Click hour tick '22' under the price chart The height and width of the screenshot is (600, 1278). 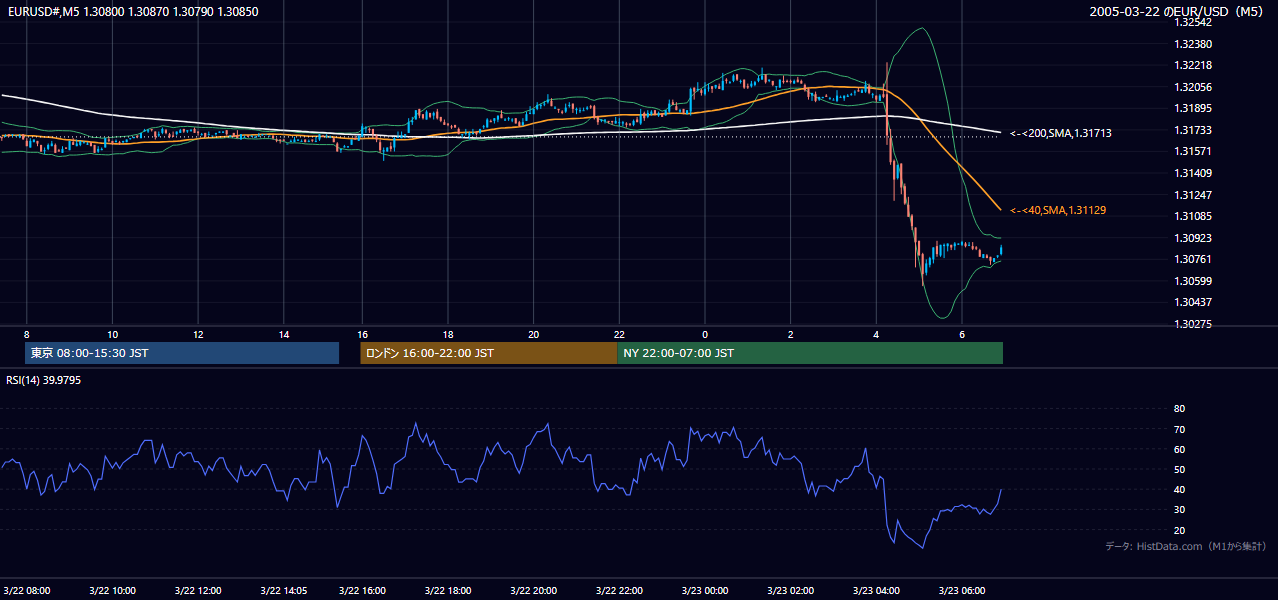coord(619,334)
